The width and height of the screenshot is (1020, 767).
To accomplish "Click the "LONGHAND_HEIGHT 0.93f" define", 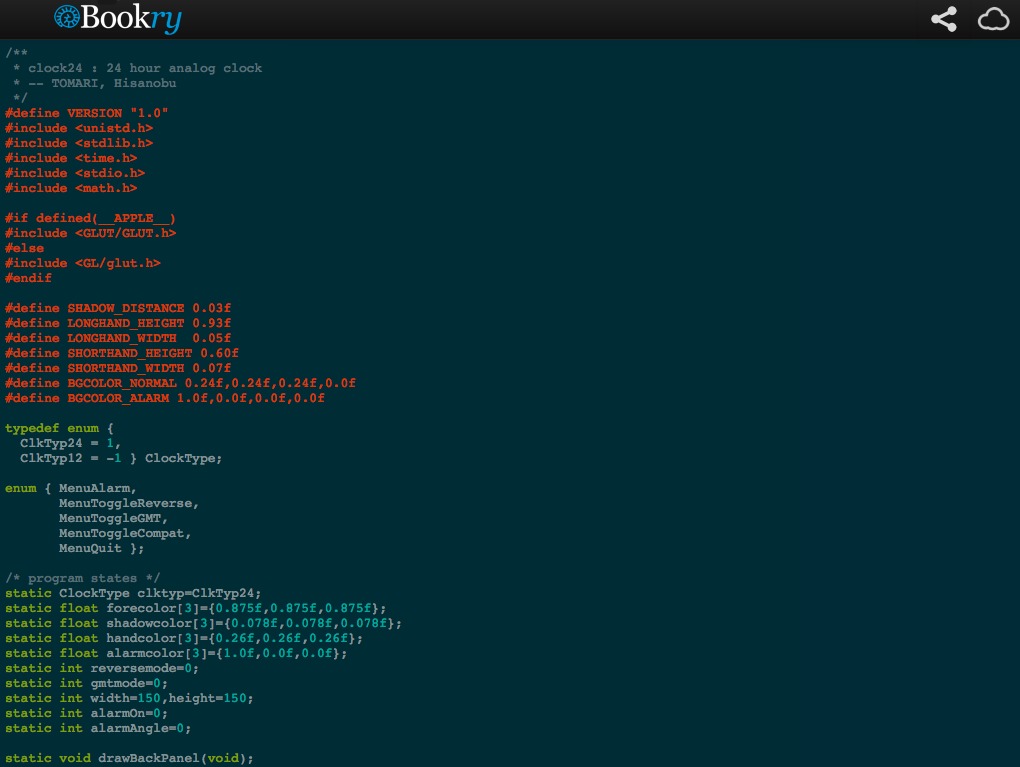I will 118,323.
